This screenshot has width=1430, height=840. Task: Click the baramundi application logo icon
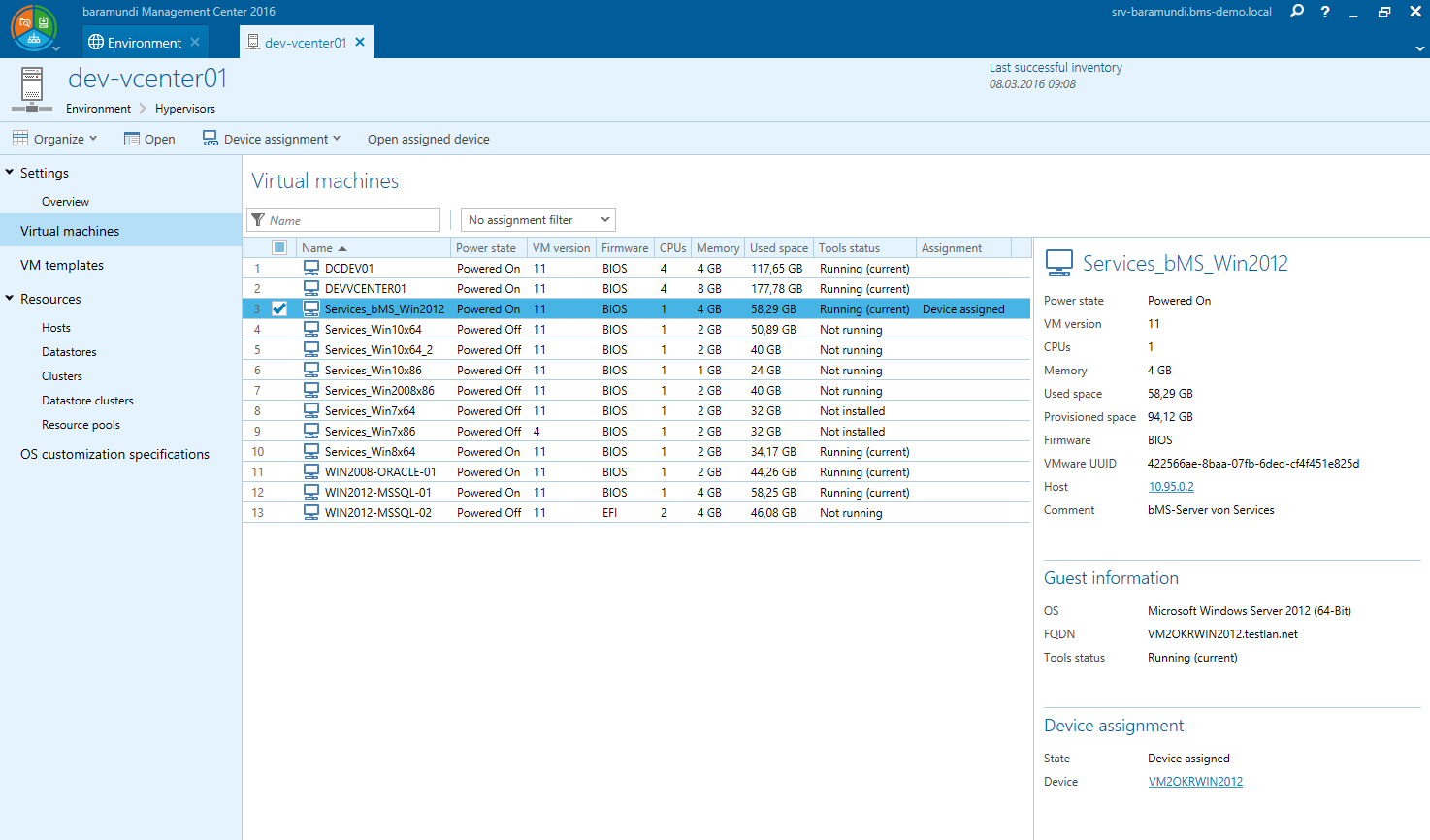(33, 28)
